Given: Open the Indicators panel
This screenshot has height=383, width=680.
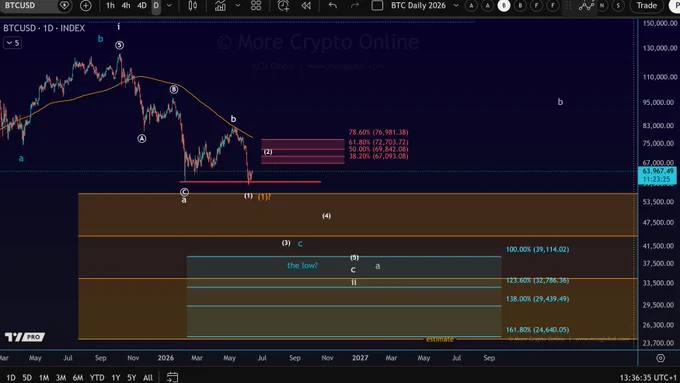Looking at the screenshot, I should coord(220,6).
